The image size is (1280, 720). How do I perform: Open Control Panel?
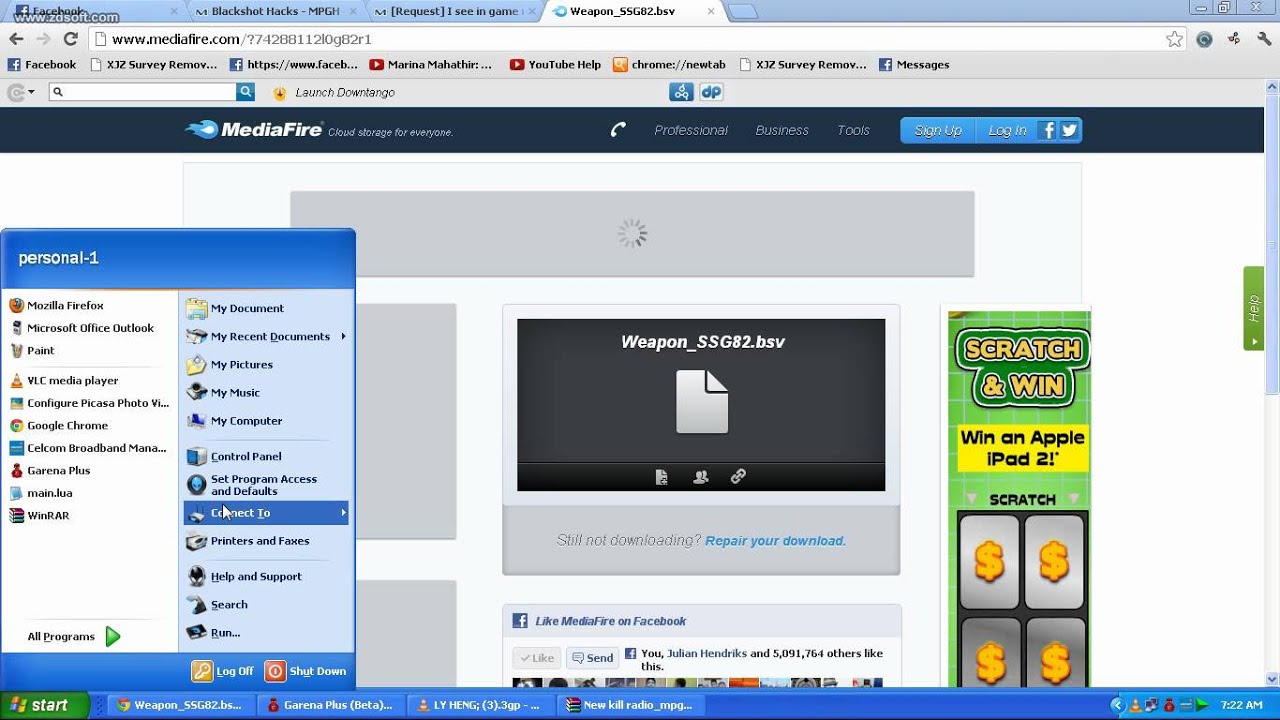click(x=234, y=456)
